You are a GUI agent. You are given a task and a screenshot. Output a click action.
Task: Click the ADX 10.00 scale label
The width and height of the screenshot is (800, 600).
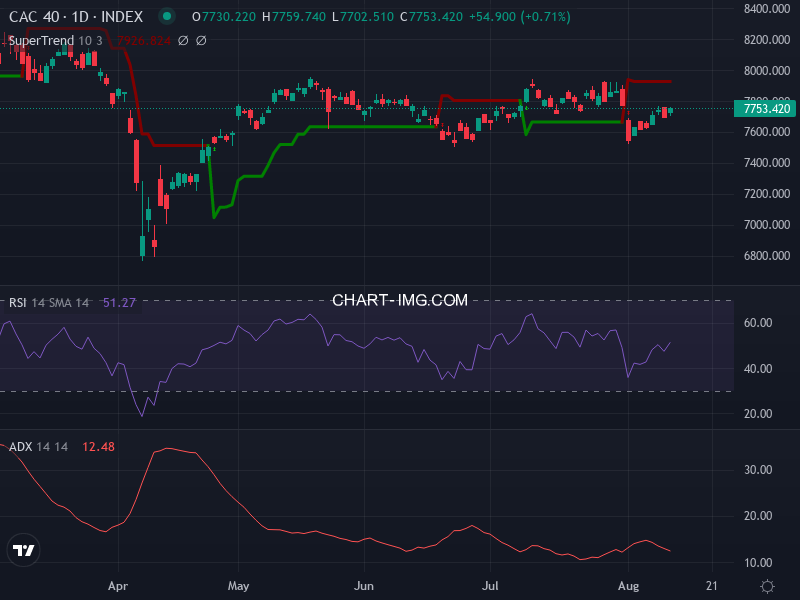[758, 563]
